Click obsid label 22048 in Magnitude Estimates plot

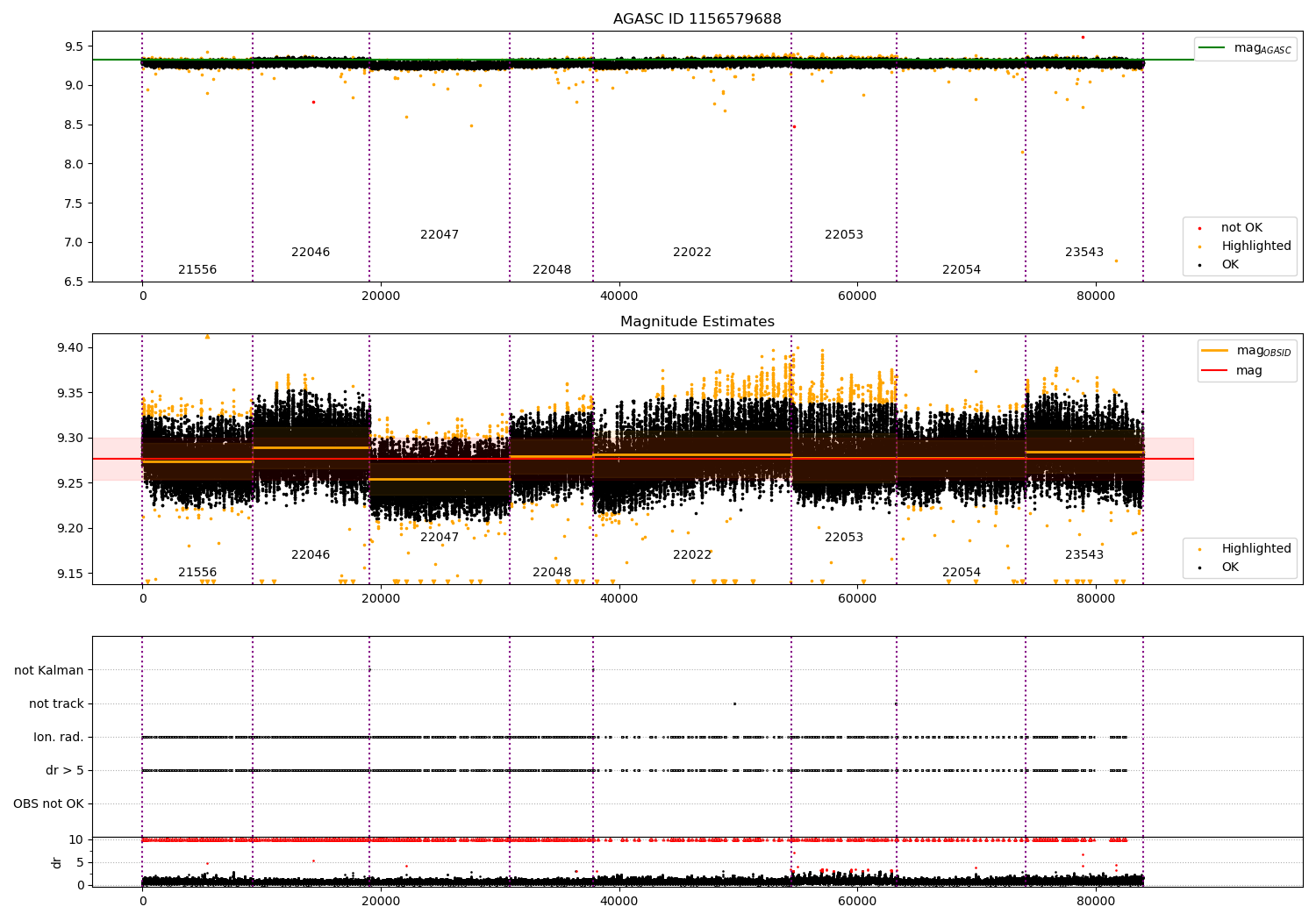click(x=552, y=573)
